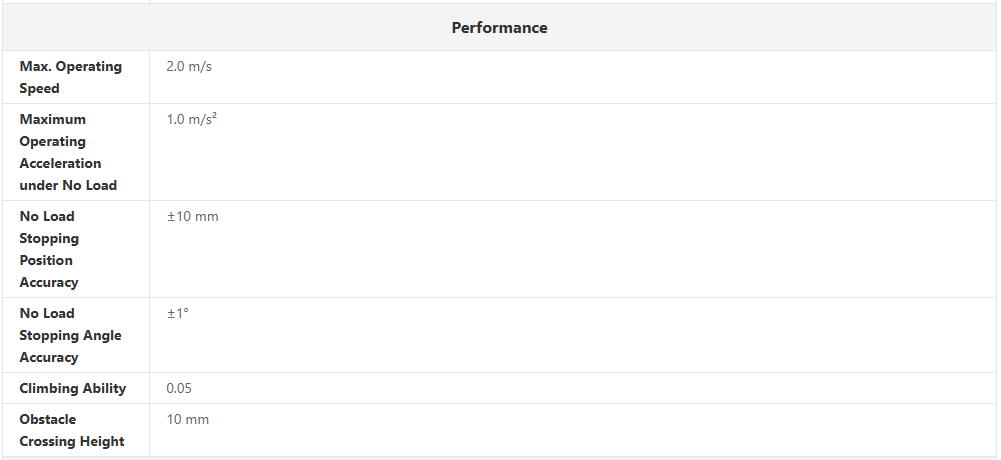
Task: Click the word "Acceleration" in the row label
Action: [60, 163]
